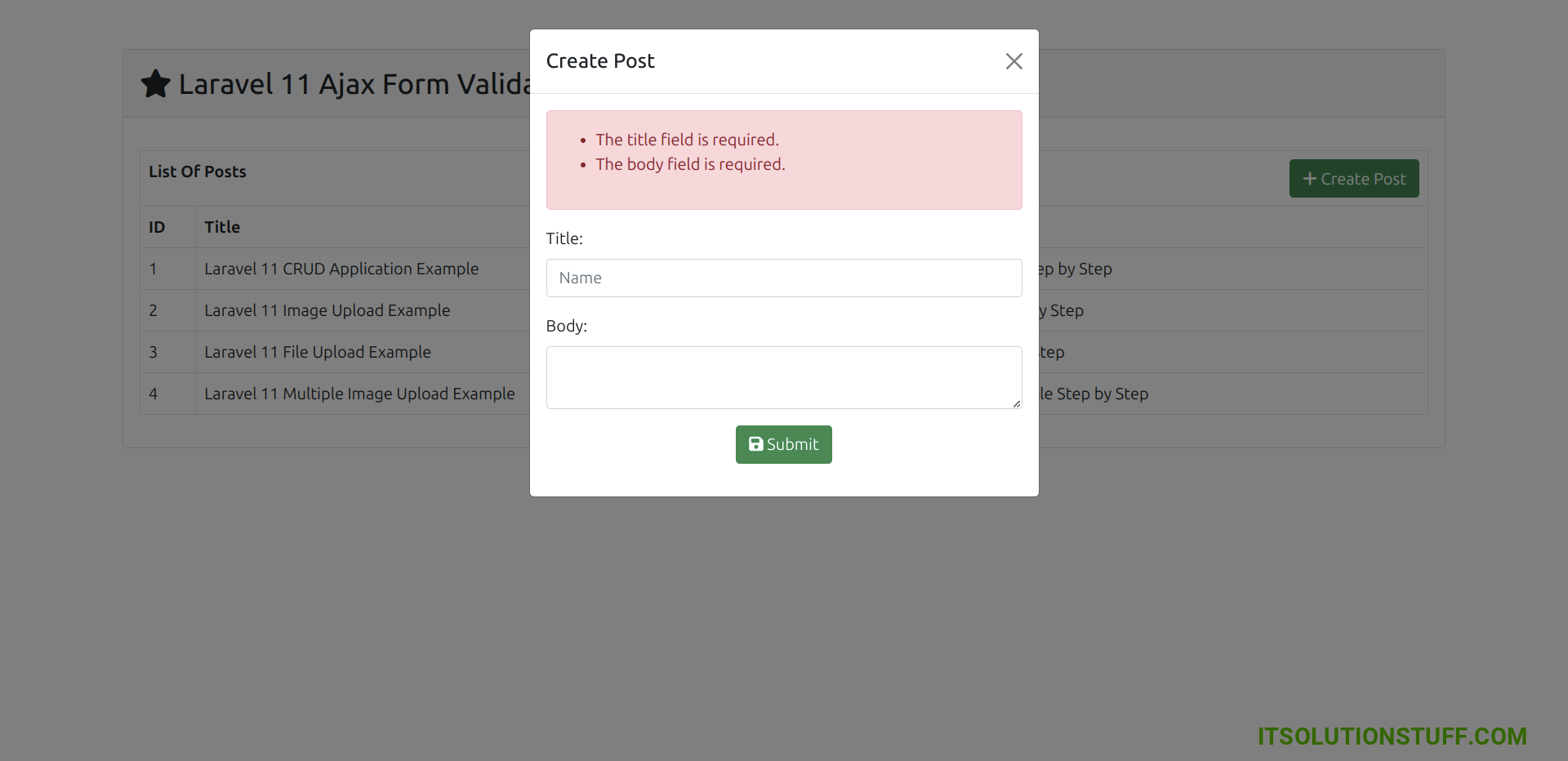Click the 'List Of Posts' heading
This screenshot has height=761, width=1568.
click(198, 171)
